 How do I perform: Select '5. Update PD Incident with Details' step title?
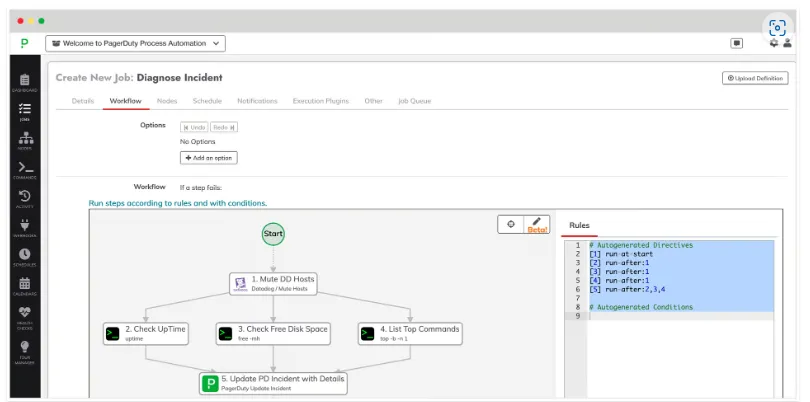click(283, 379)
